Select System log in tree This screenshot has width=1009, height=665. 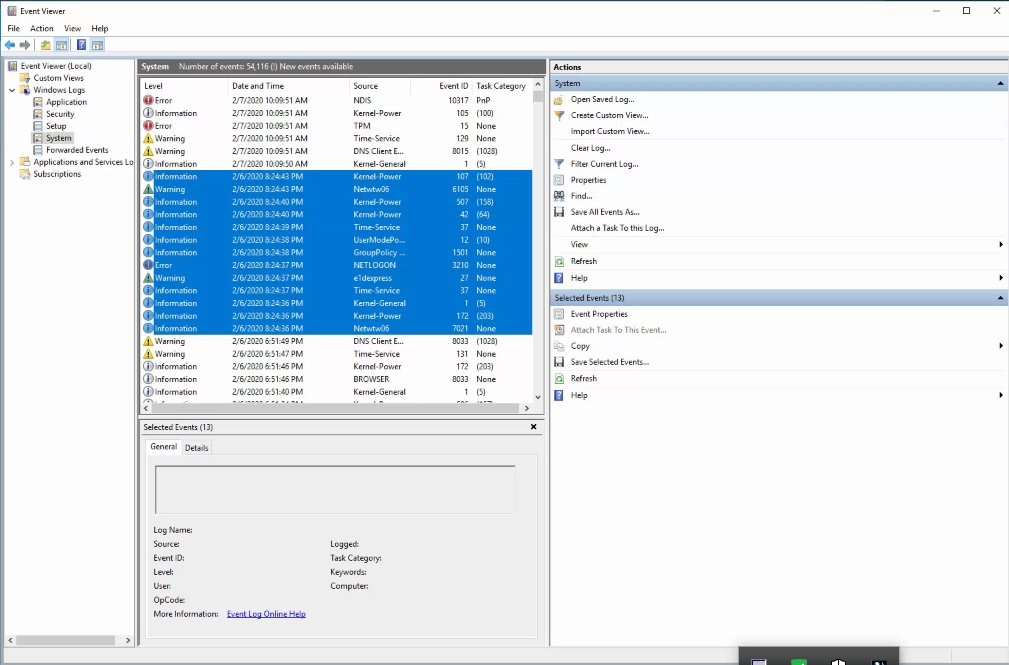pos(59,138)
